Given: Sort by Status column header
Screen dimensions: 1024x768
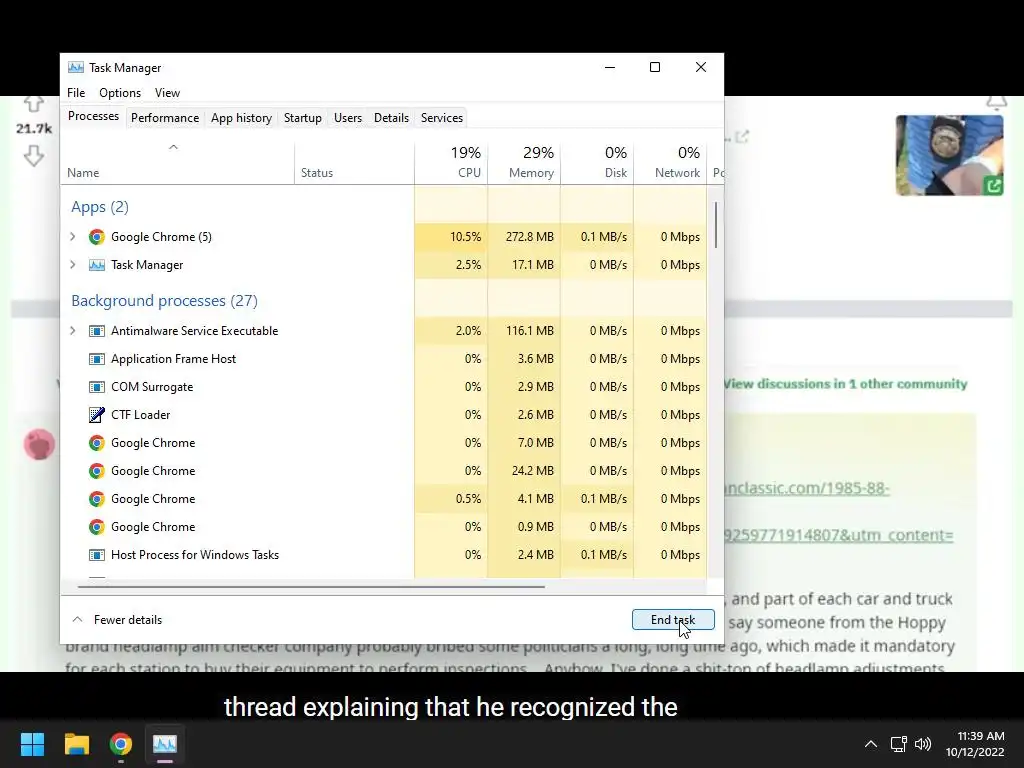Looking at the screenshot, I should [x=354, y=162].
